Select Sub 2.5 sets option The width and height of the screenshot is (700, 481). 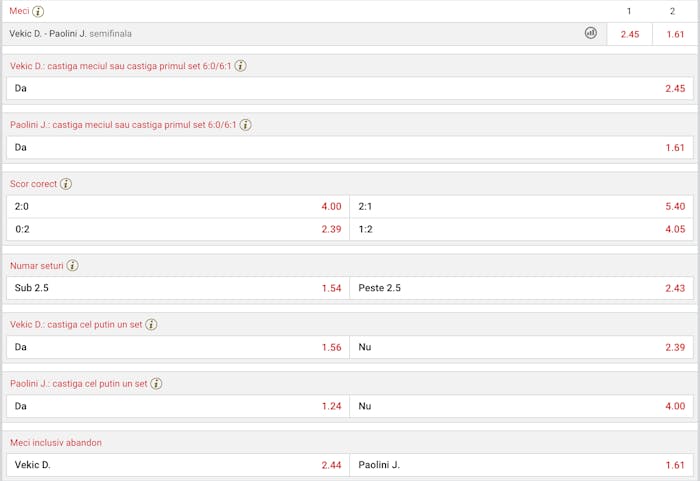click(178, 288)
